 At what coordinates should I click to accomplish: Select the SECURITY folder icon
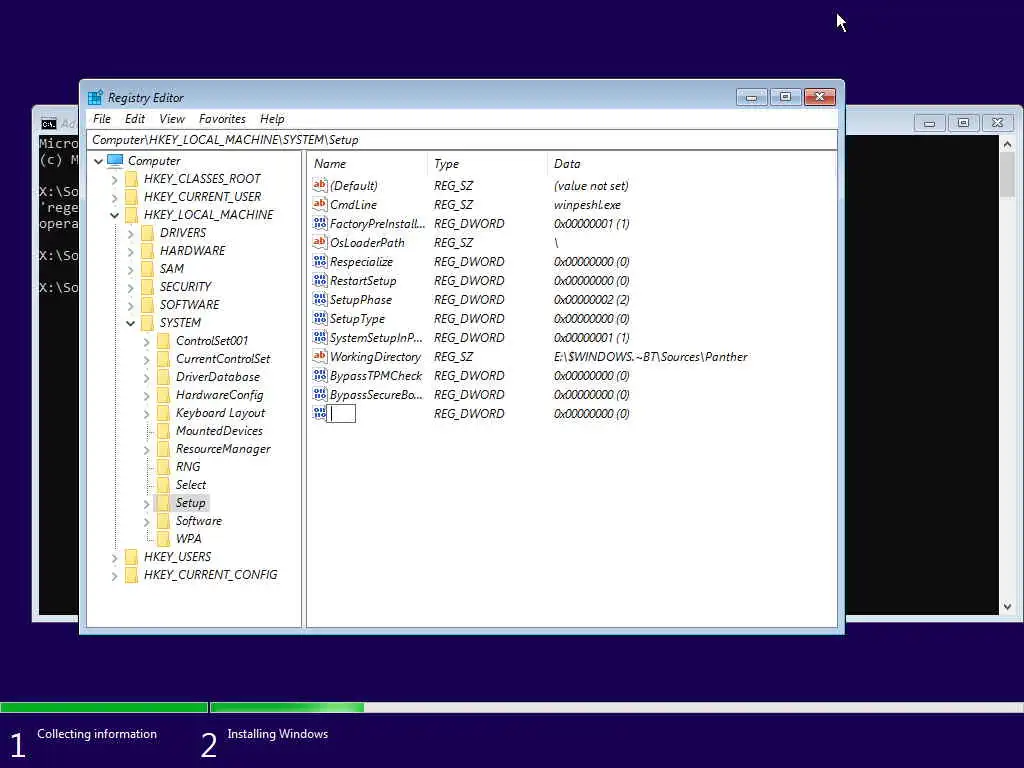click(148, 287)
